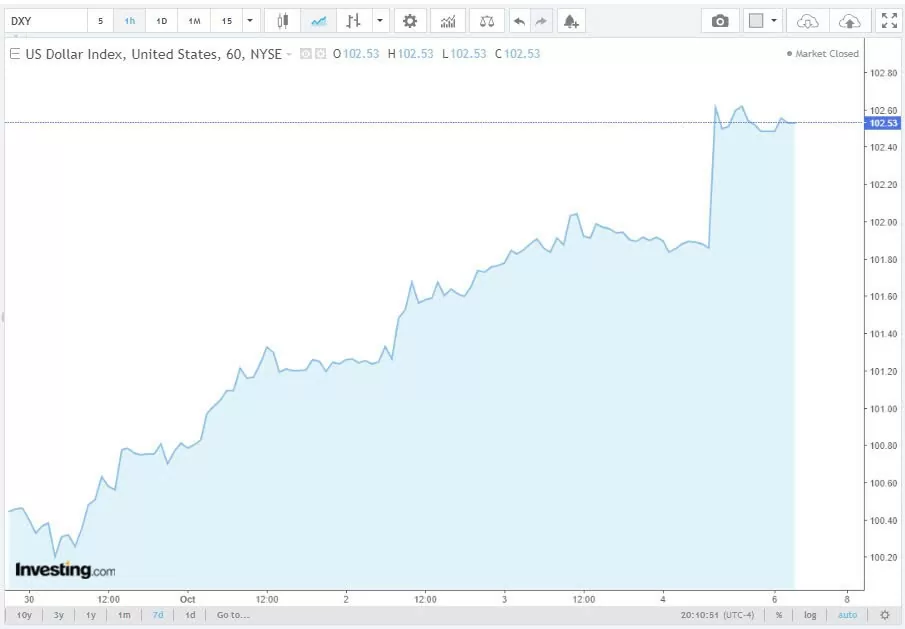Expand the time interval dropdown arrow
Screen dimensions: 905x629
[250, 21]
